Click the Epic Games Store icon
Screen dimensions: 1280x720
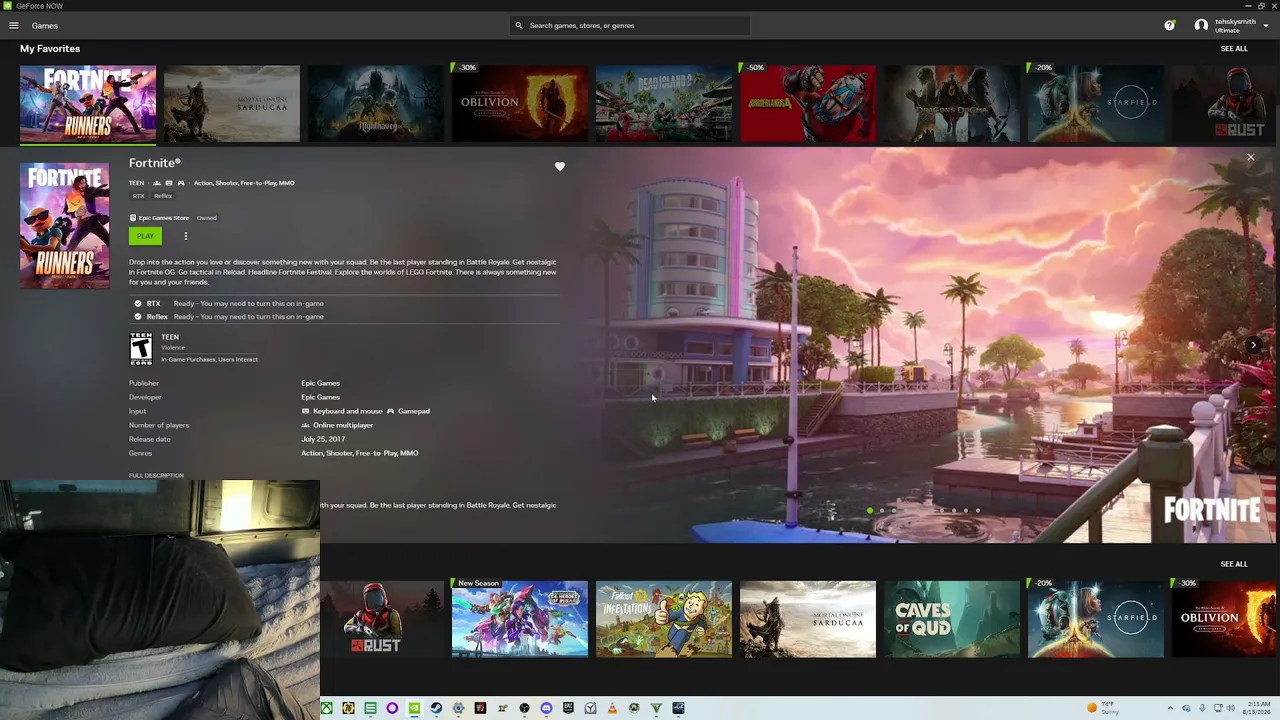(x=133, y=218)
